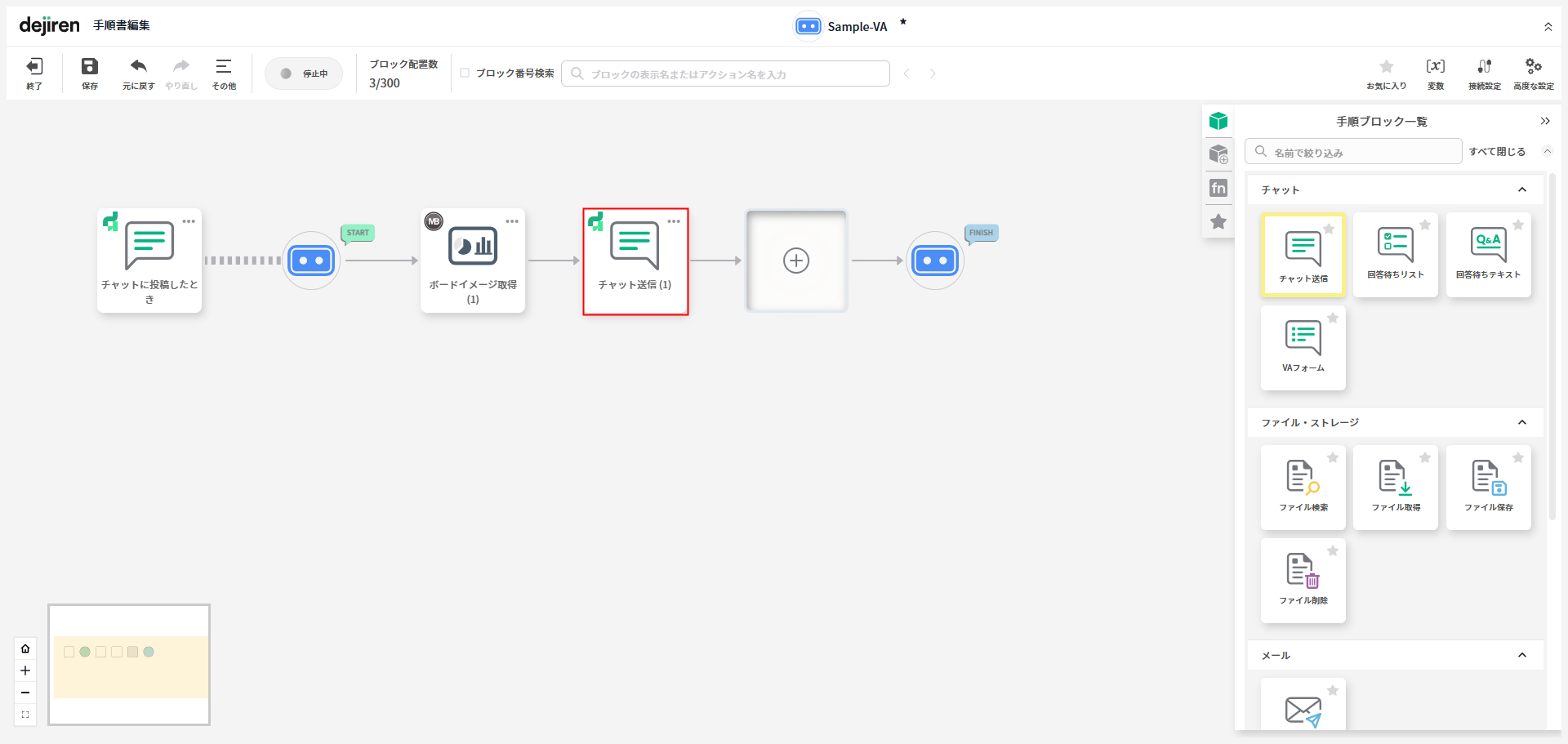Open the Variables (変数) panel

pyautogui.click(x=1435, y=72)
